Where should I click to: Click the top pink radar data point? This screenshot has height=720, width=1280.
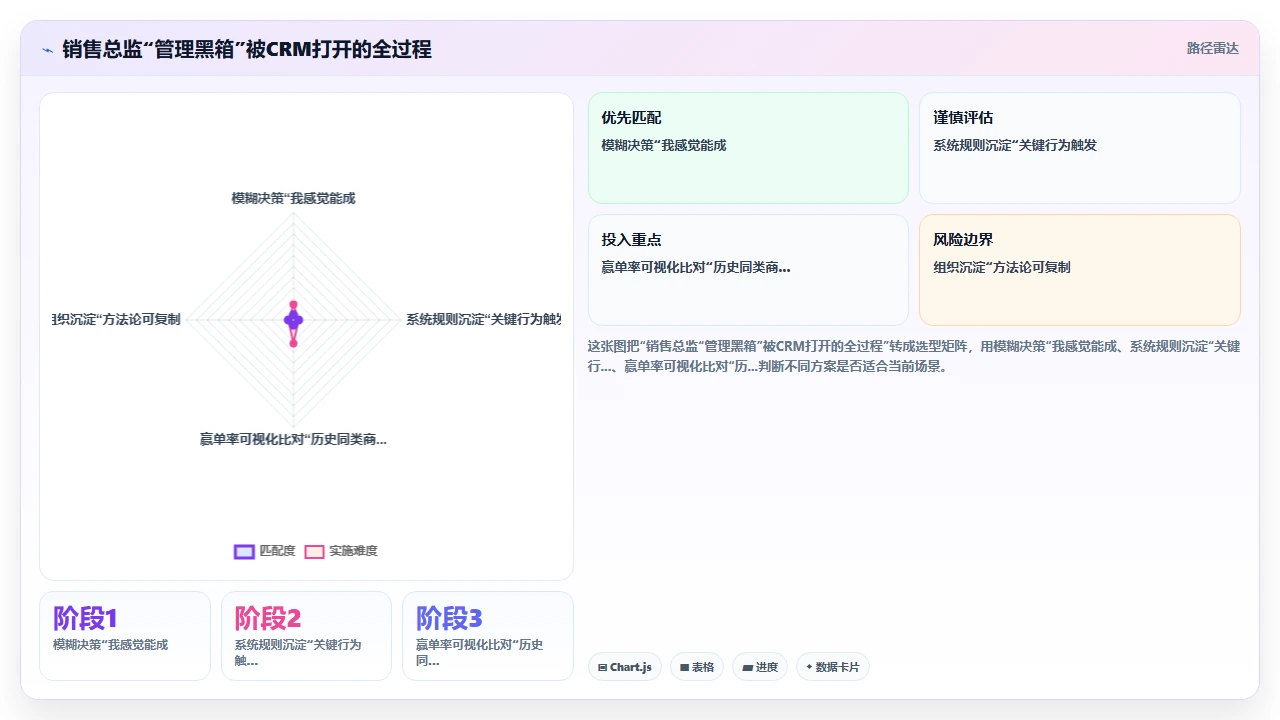(293, 304)
